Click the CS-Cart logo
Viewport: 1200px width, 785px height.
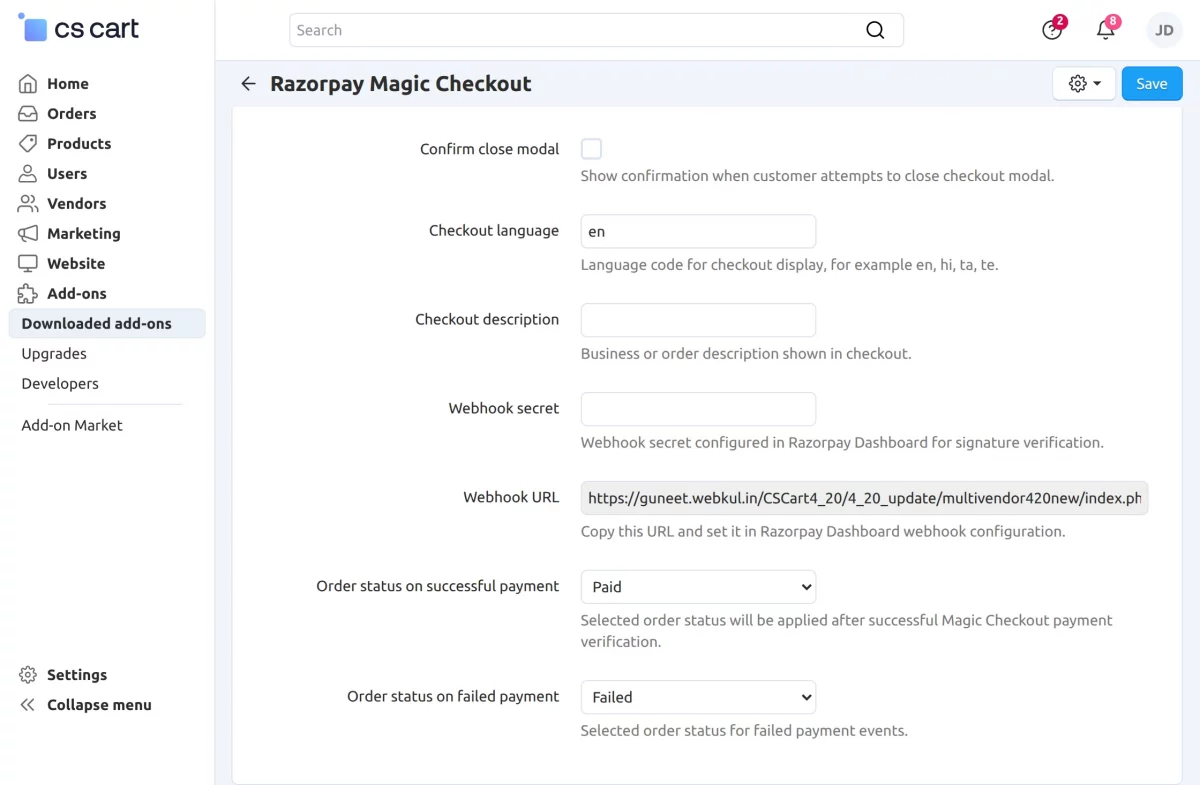point(79,28)
